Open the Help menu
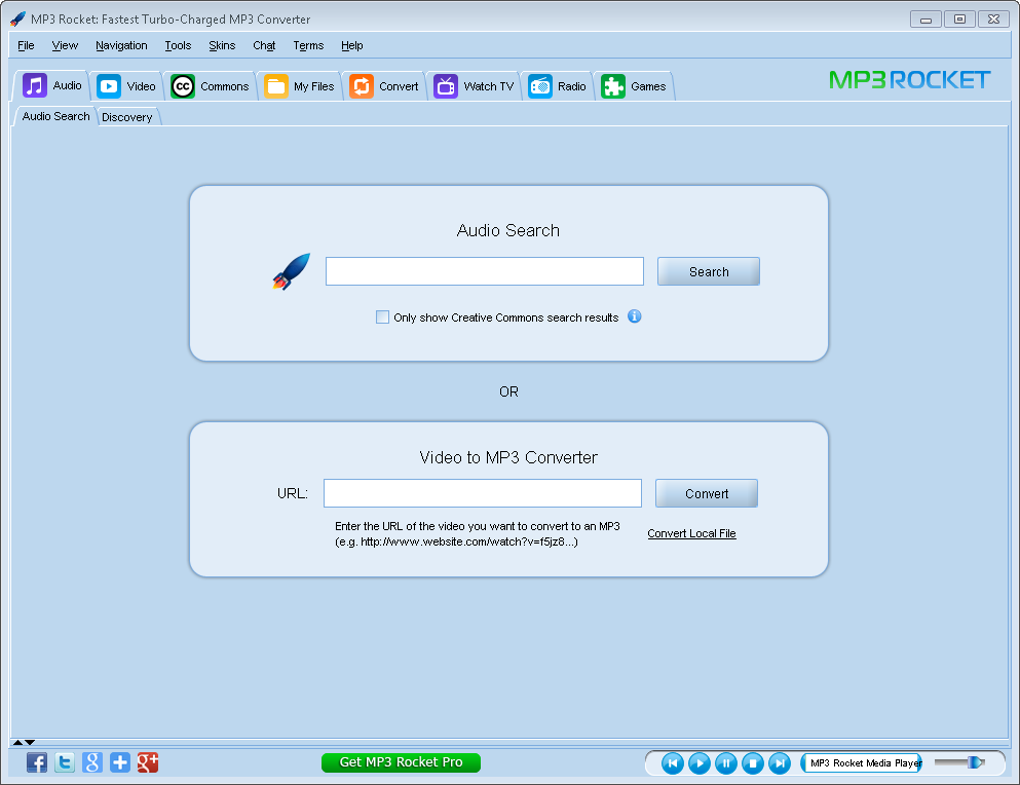This screenshot has height=785, width=1020. [x=352, y=46]
